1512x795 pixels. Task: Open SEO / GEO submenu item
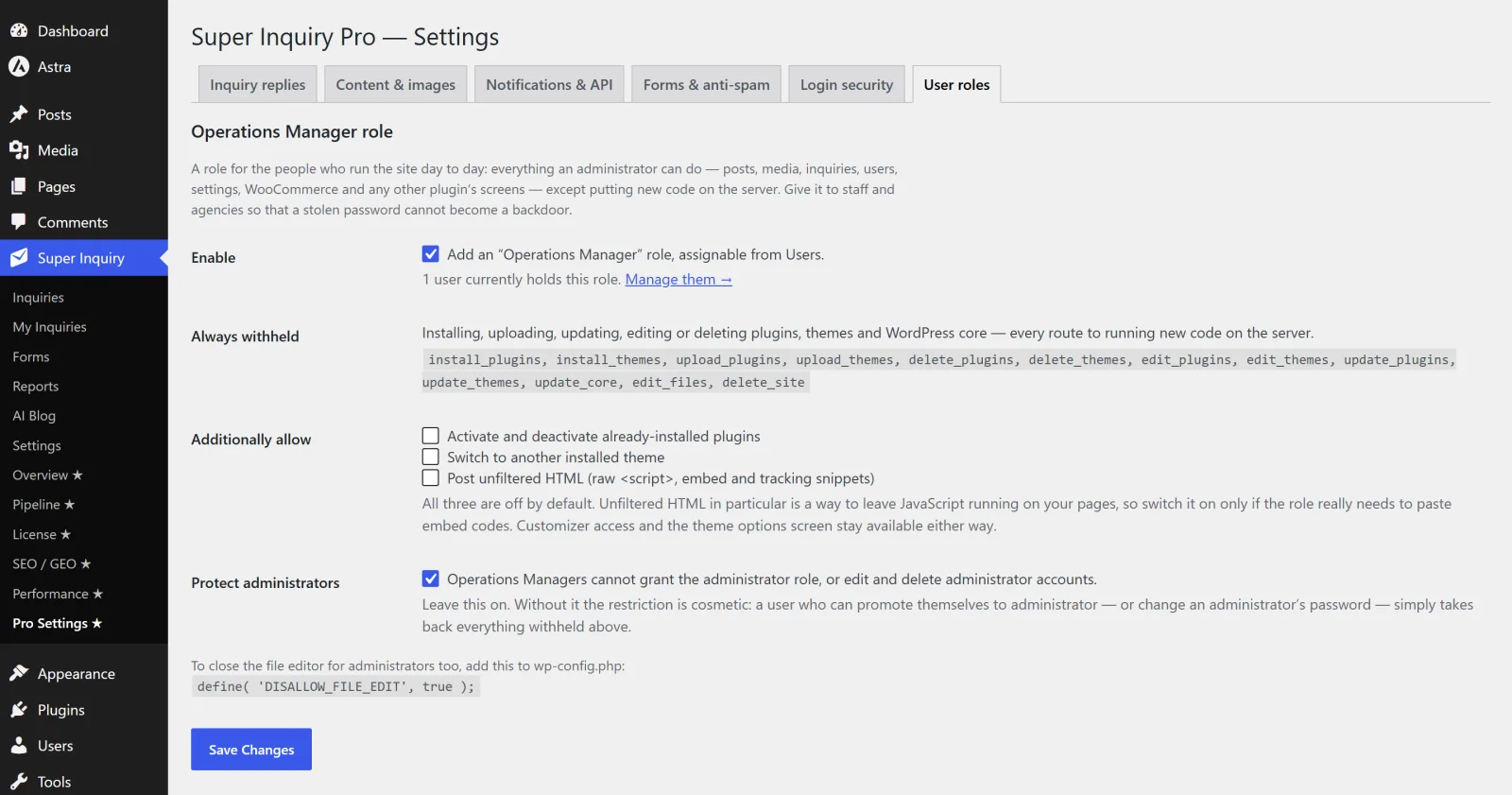click(x=52, y=564)
